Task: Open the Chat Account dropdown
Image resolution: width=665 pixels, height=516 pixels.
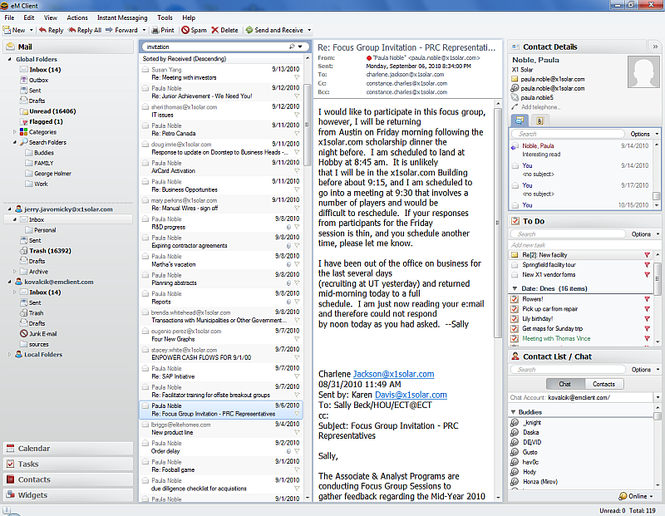Action: click(657, 398)
